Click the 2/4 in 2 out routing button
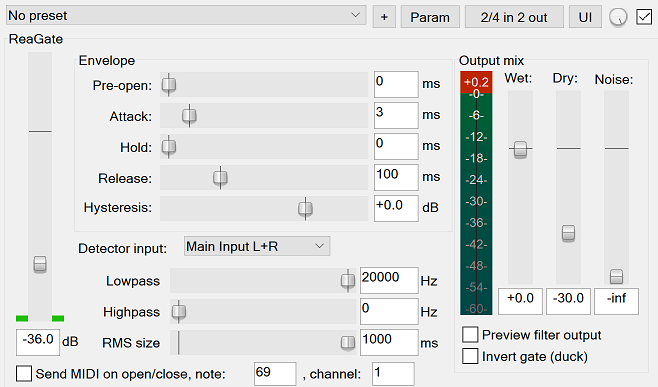Screen dimensions: 658x387 (514, 17)
